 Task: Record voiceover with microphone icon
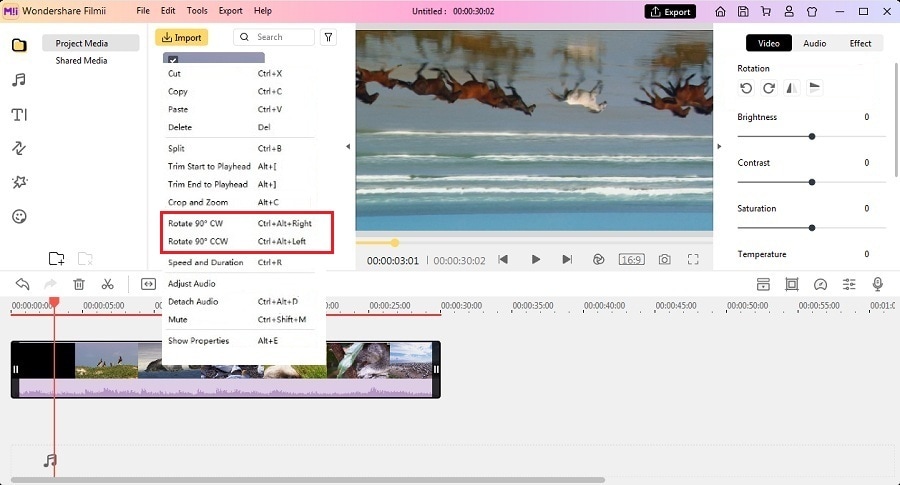(x=877, y=284)
